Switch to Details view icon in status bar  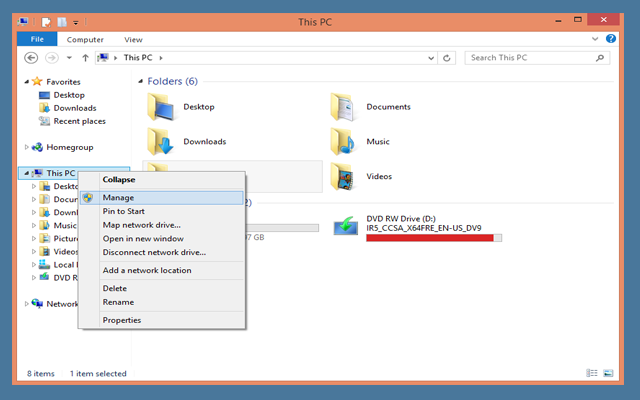click(x=591, y=373)
